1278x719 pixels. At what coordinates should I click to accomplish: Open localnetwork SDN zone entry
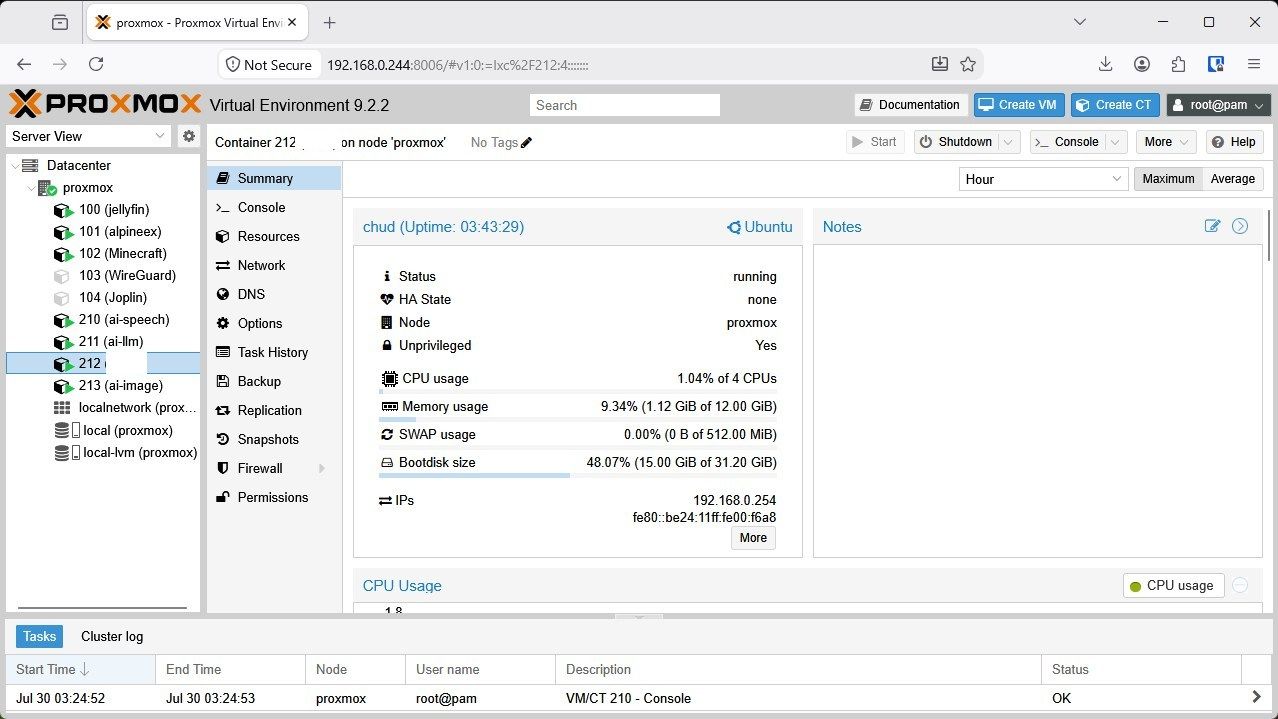coord(137,407)
